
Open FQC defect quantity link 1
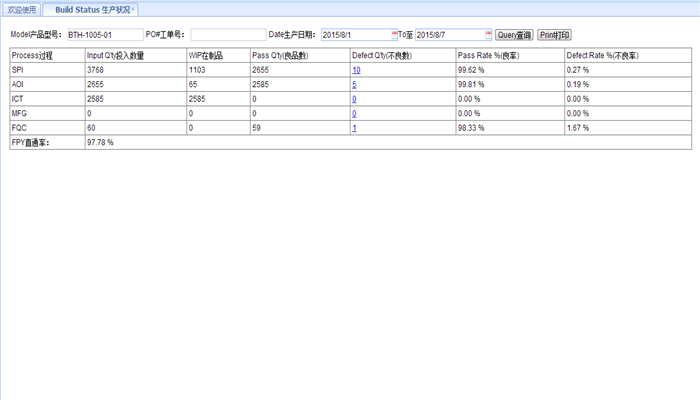point(354,128)
